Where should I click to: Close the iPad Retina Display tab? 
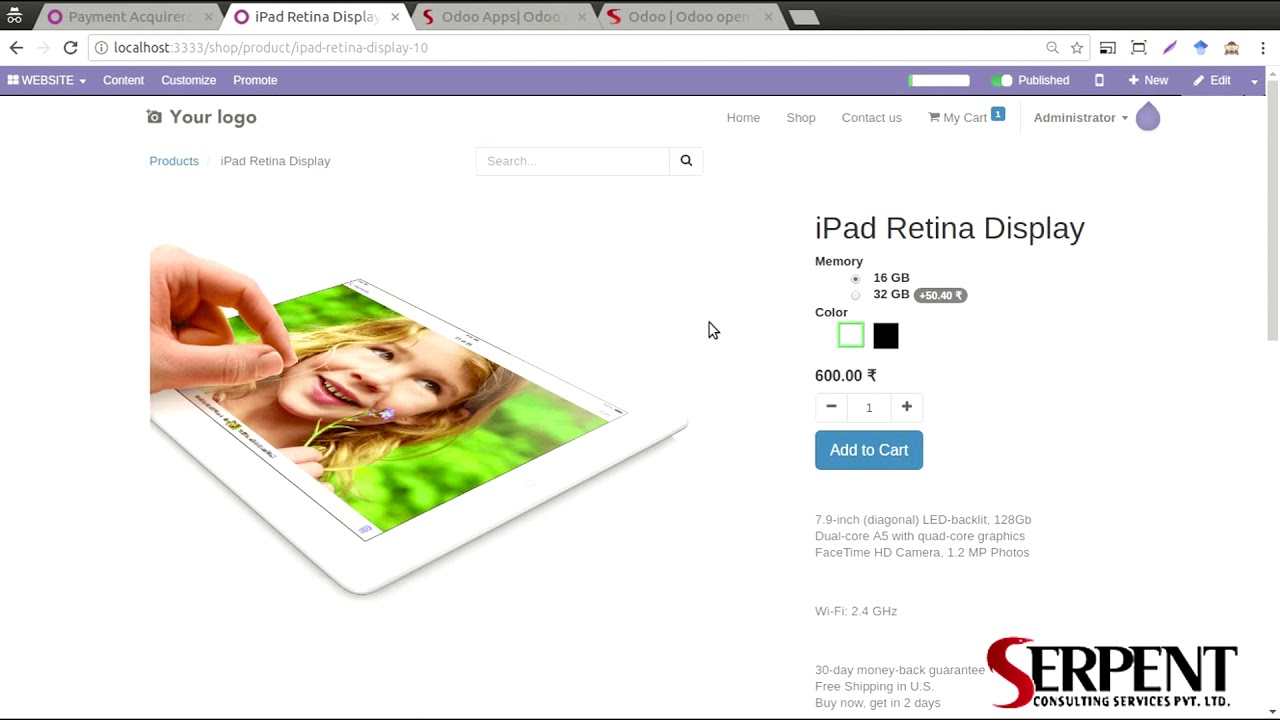tap(395, 17)
